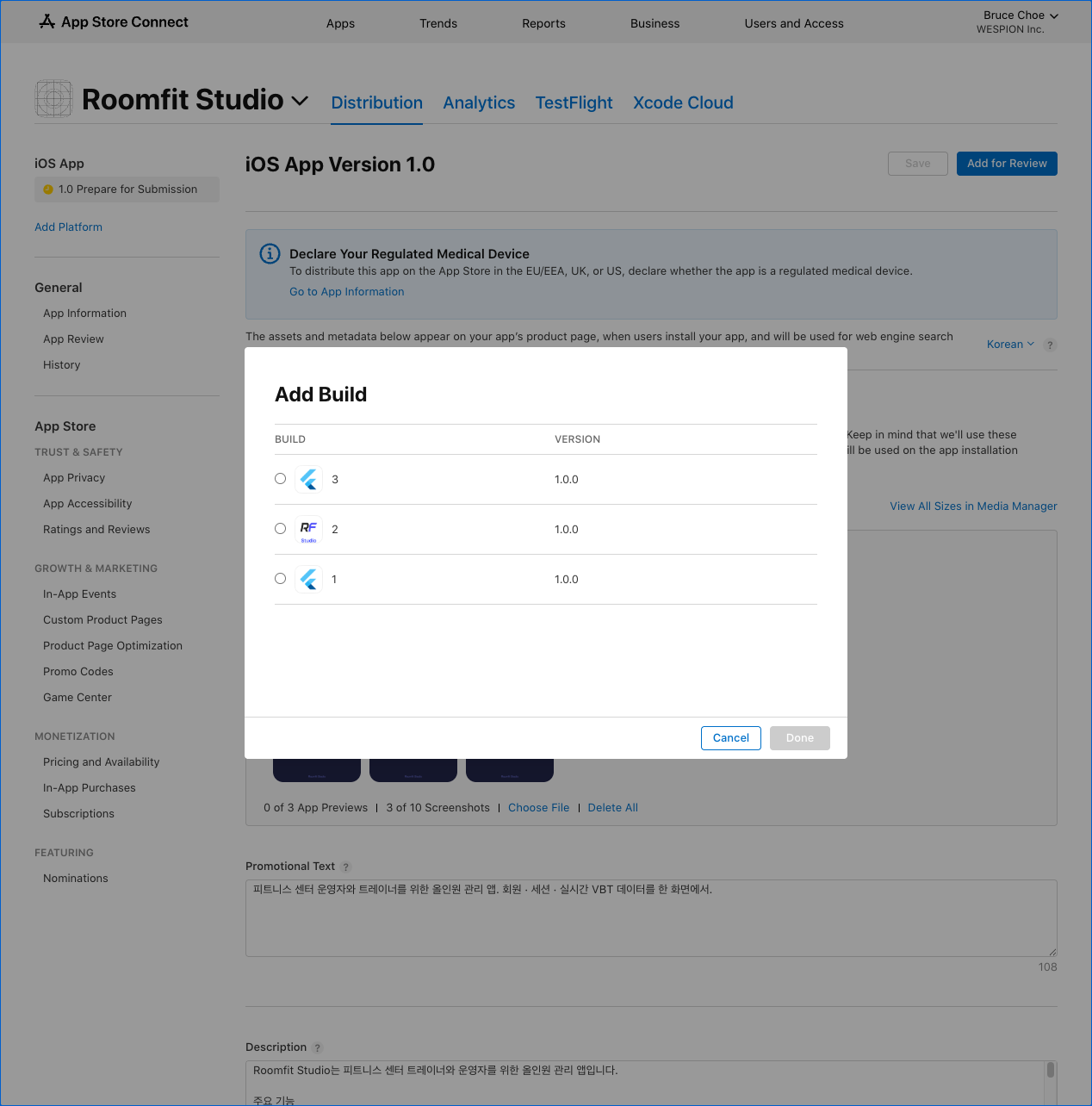Click help icon beside Korean language selector
The image size is (1092, 1106).
pyautogui.click(x=1050, y=345)
